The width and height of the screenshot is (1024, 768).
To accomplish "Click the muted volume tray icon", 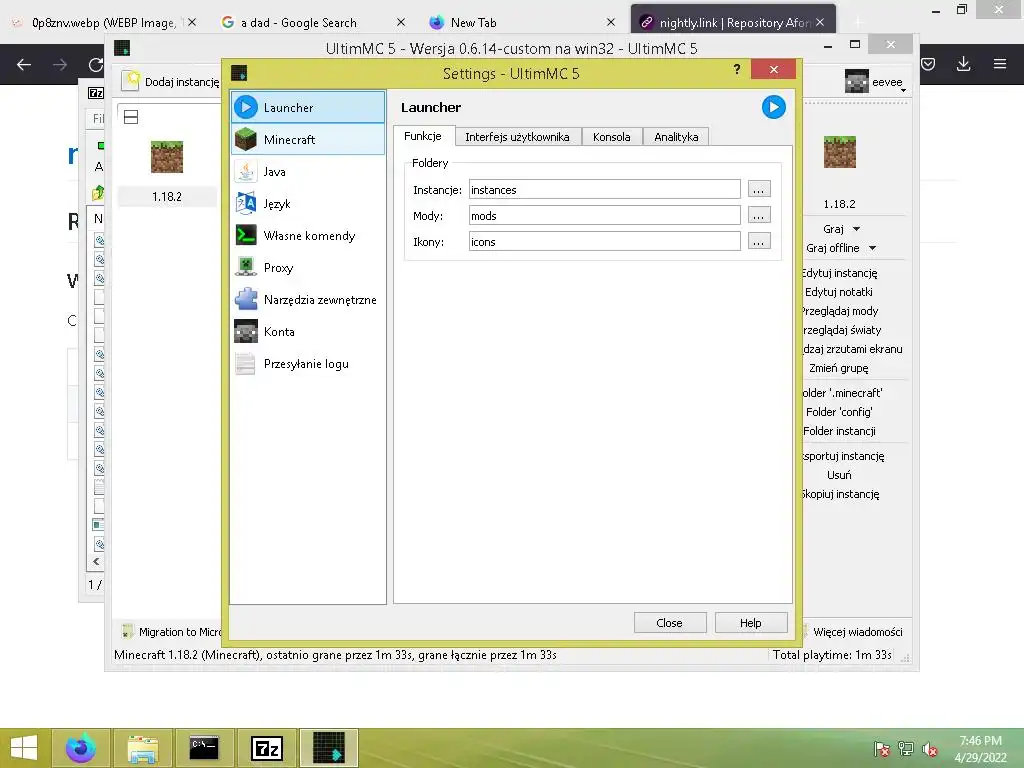I will pos(930,749).
